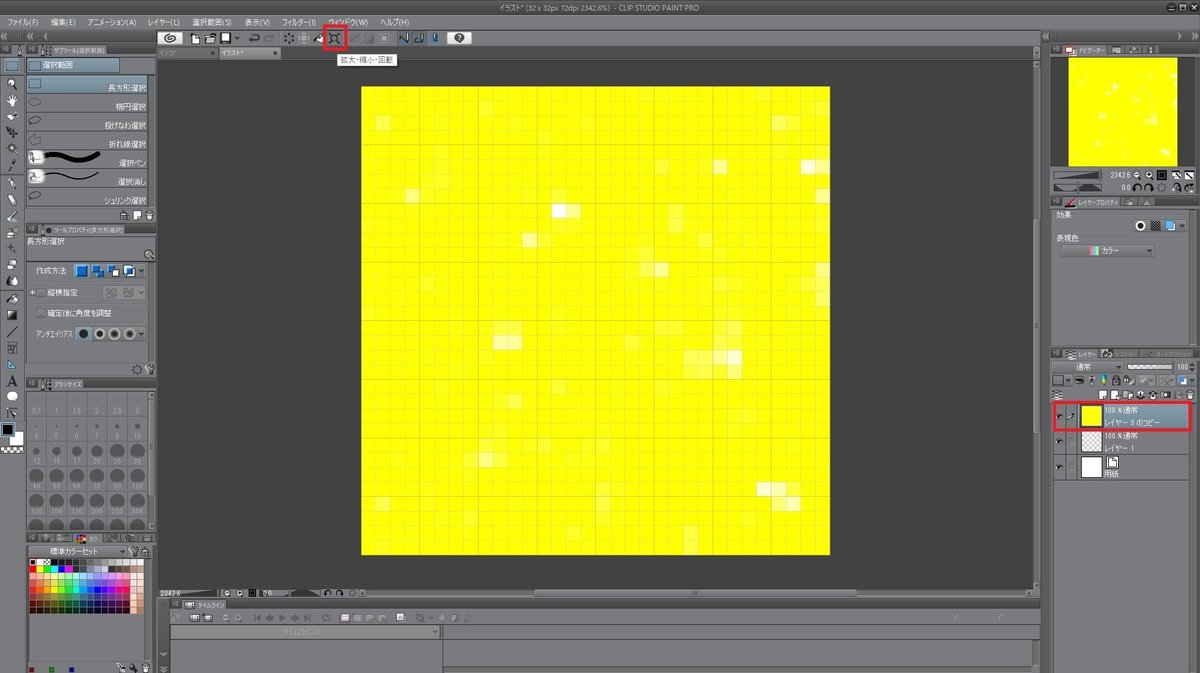Select the Fill bucket tool
Screen dimensions: 1200x673
[12, 298]
